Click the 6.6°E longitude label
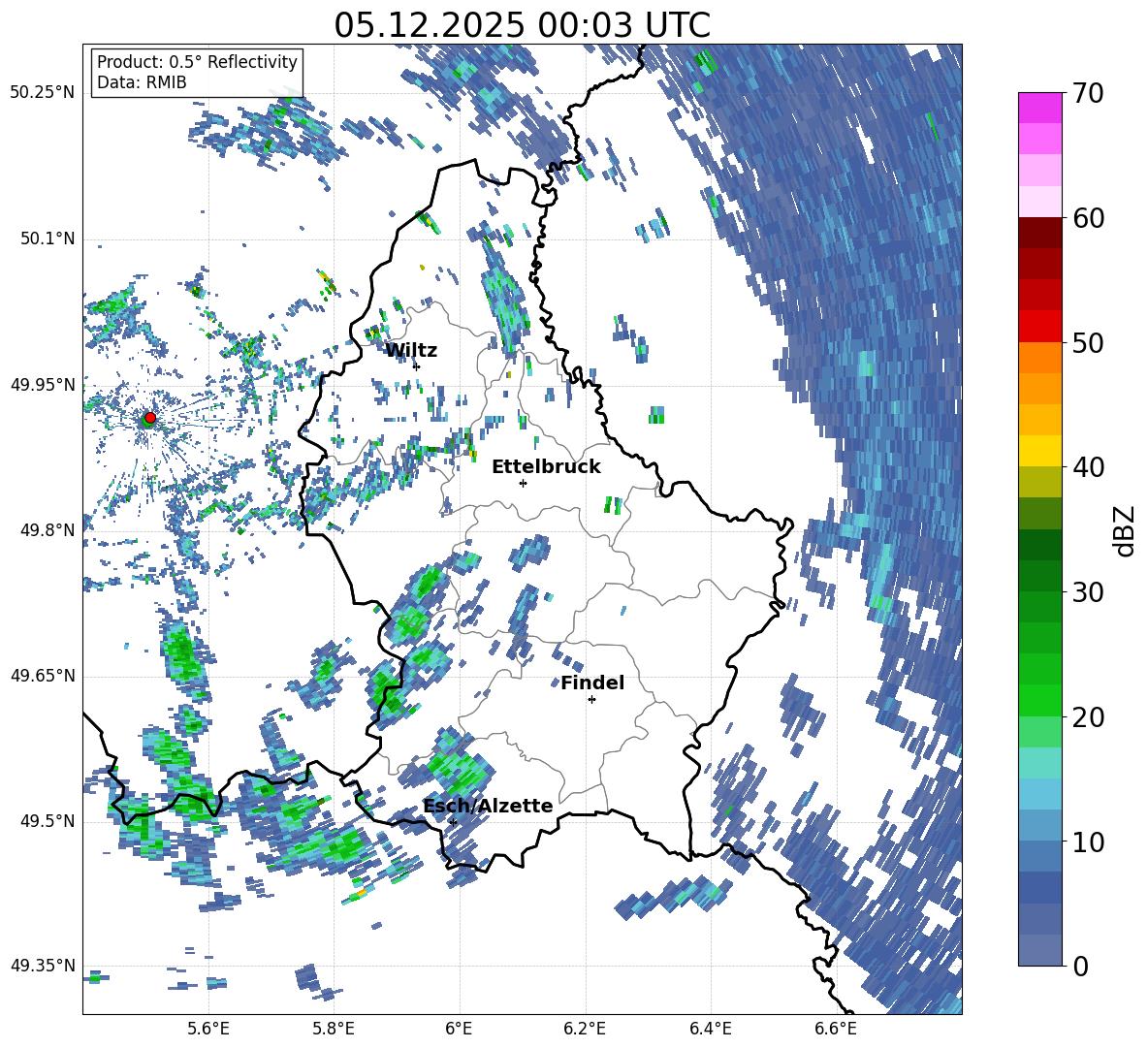The height and width of the screenshot is (1048, 1148). (x=836, y=1029)
